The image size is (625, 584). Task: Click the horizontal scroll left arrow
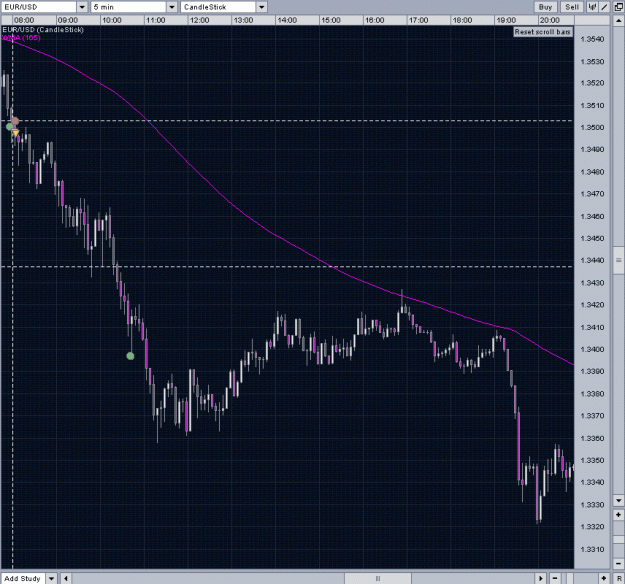[x=66, y=578]
